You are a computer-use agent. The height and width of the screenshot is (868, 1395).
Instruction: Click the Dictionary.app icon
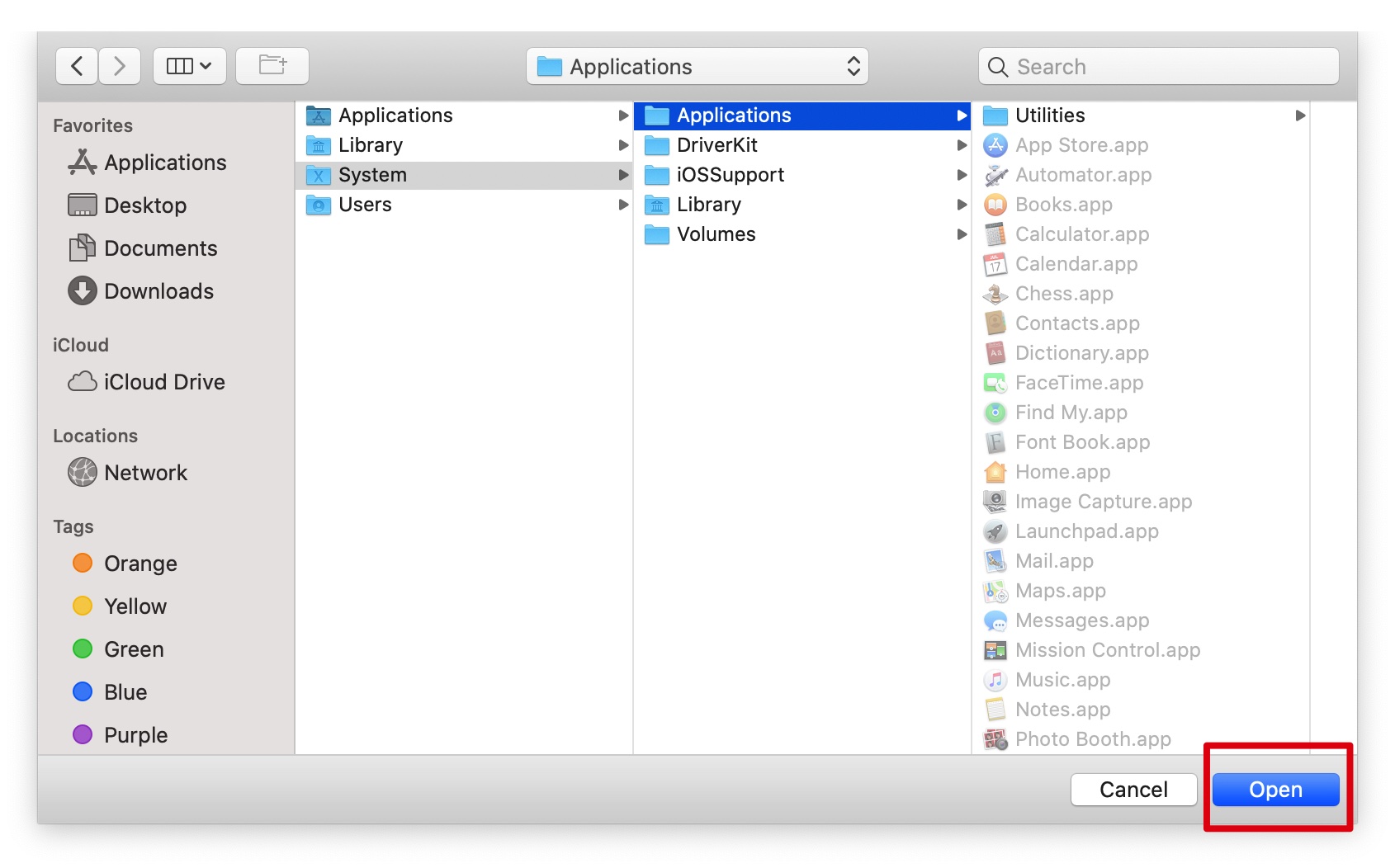point(995,353)
